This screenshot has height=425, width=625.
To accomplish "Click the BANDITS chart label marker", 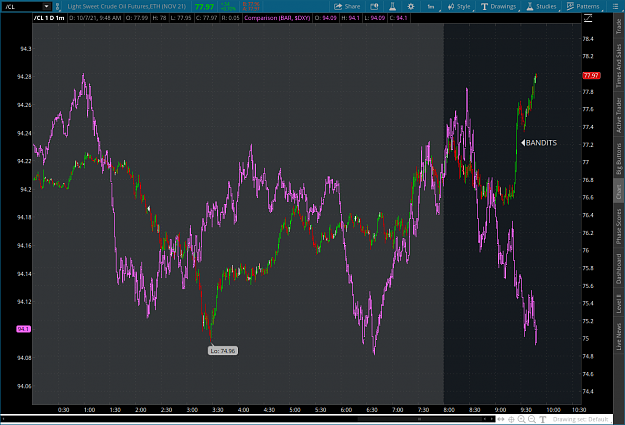I will tap(539, 143).
